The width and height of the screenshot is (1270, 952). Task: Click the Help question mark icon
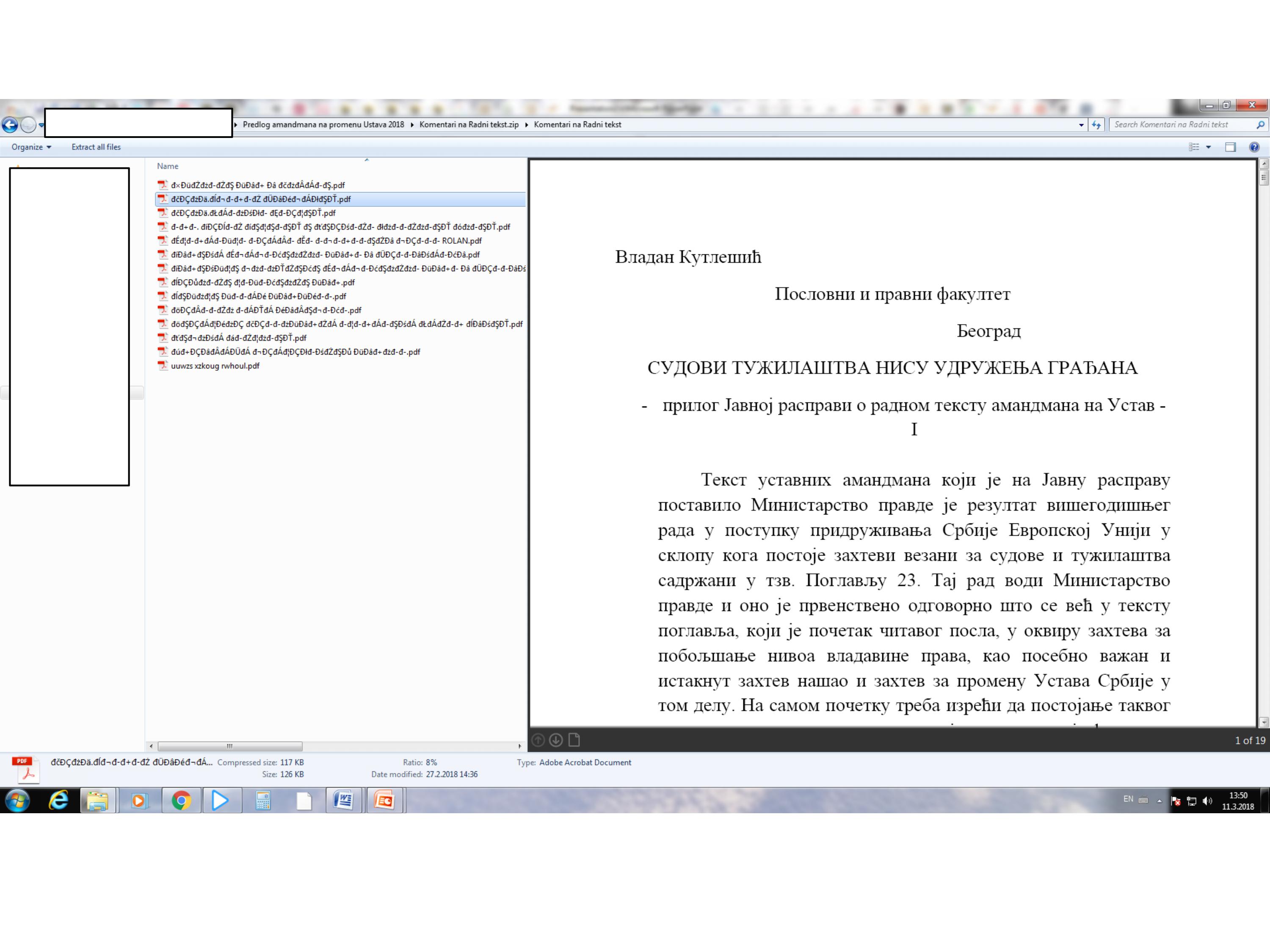(1254, 147)
